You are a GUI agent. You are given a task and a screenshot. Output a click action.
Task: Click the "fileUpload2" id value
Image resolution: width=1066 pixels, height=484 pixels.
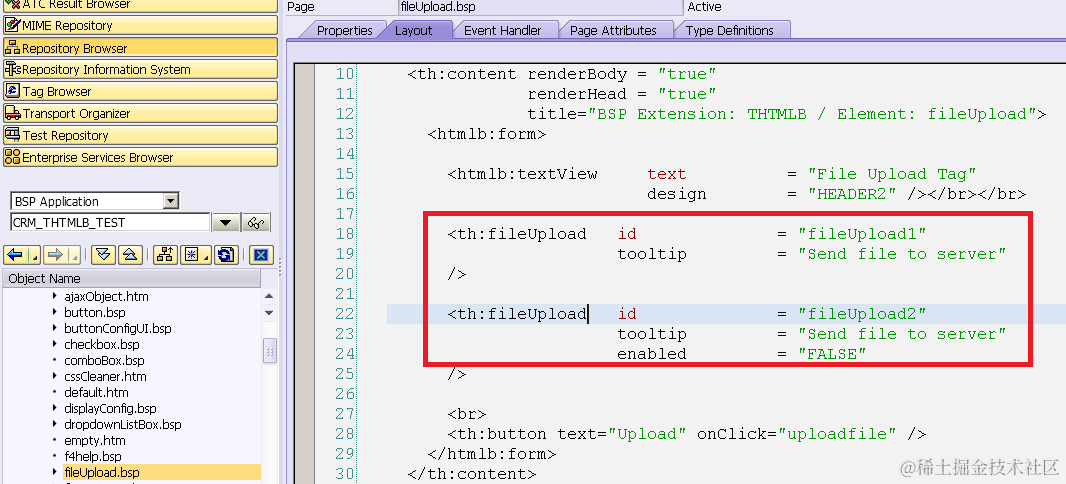(x=862, y=314)
